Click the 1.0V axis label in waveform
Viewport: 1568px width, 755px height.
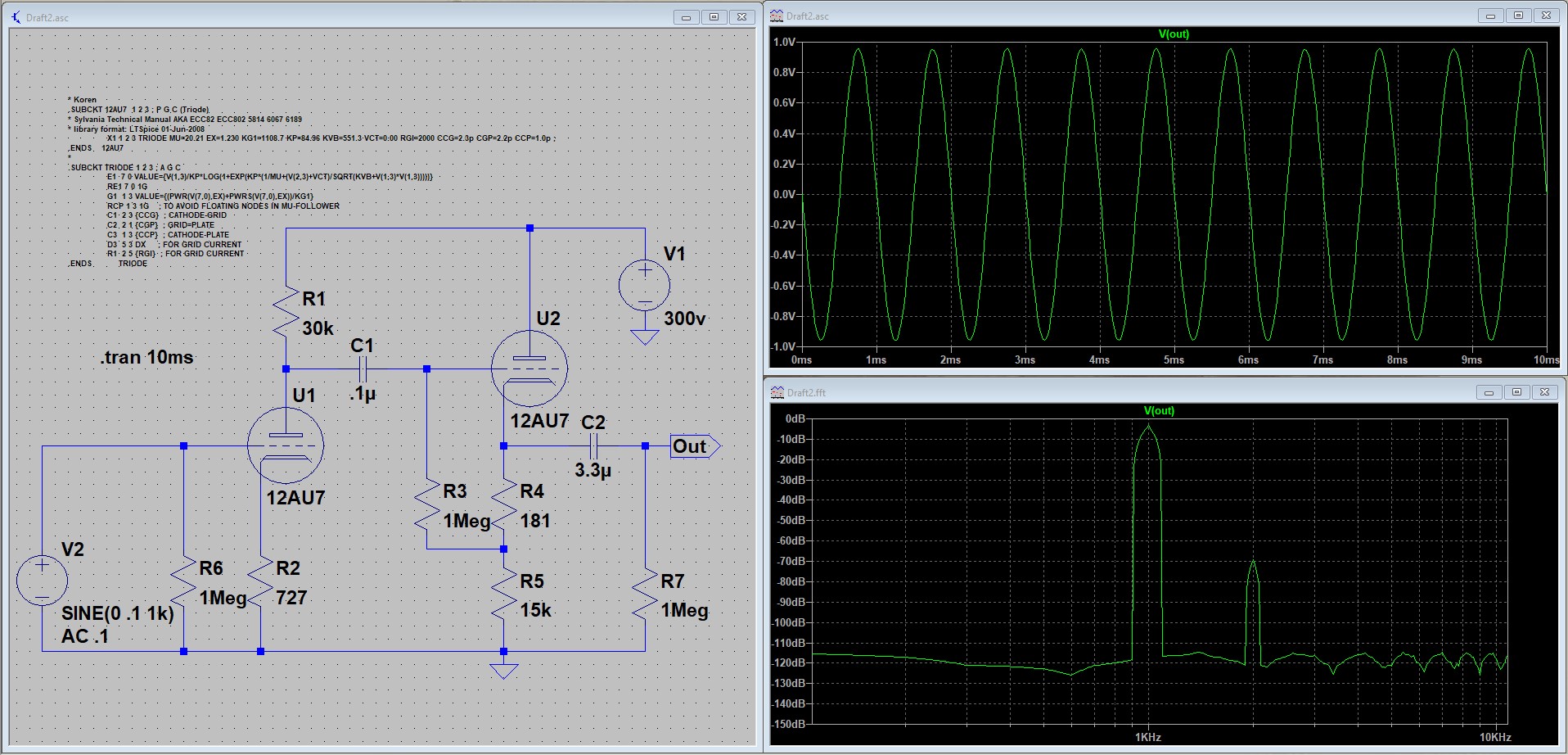click(x=784, y=42)
